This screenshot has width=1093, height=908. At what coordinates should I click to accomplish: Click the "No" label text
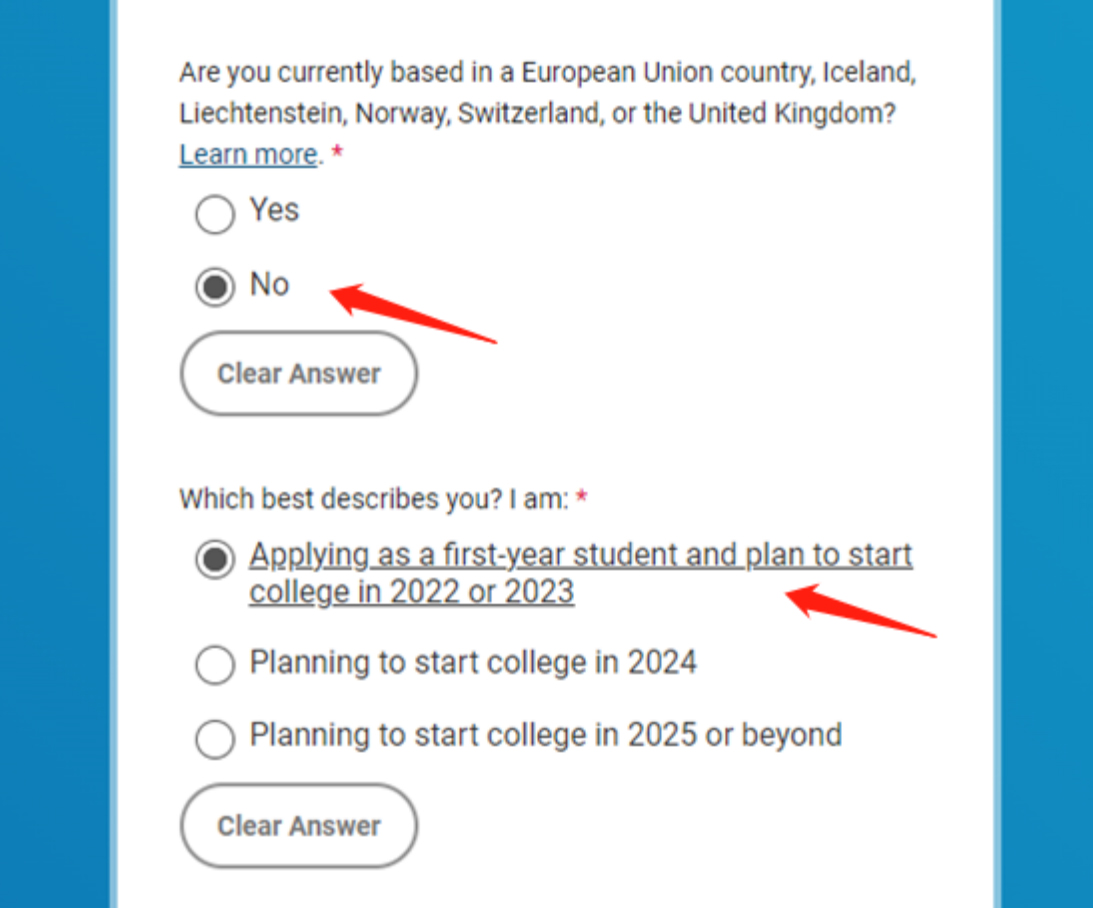[269, 285]
